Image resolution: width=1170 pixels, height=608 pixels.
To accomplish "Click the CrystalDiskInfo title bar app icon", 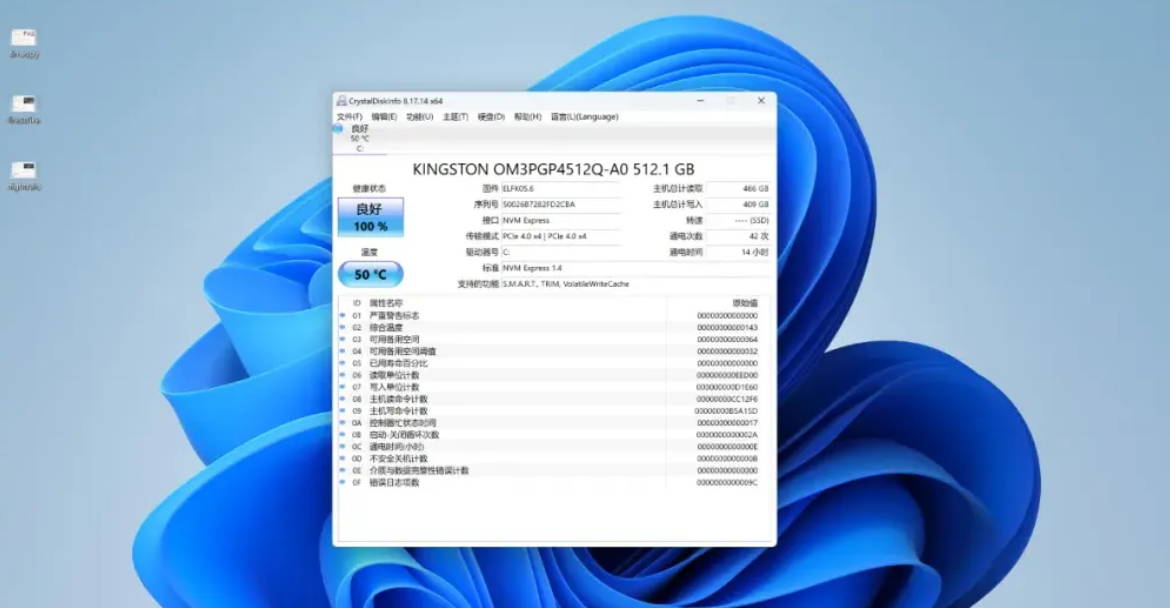I will 342,101.
